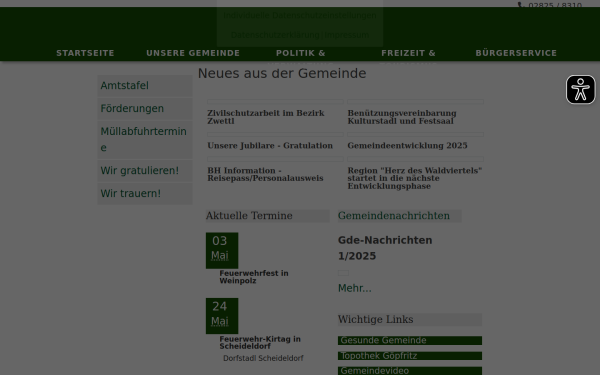Open Feuerwehrfest in Weinpolz event
This screenshot has height=375, width=600.
tap(254, 277)
